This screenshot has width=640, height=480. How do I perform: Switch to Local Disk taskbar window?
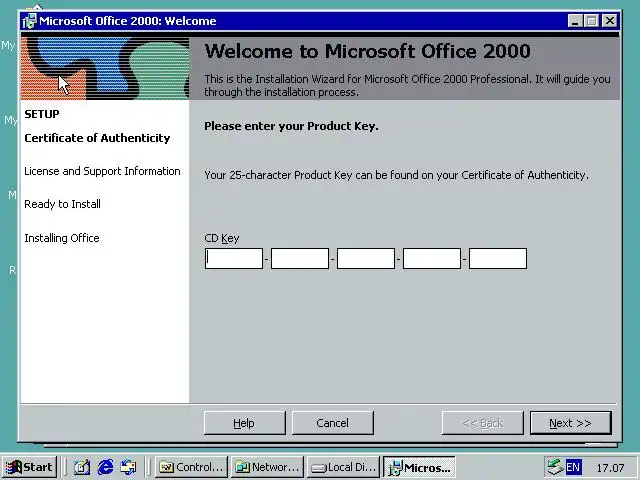tap(343, 467)
